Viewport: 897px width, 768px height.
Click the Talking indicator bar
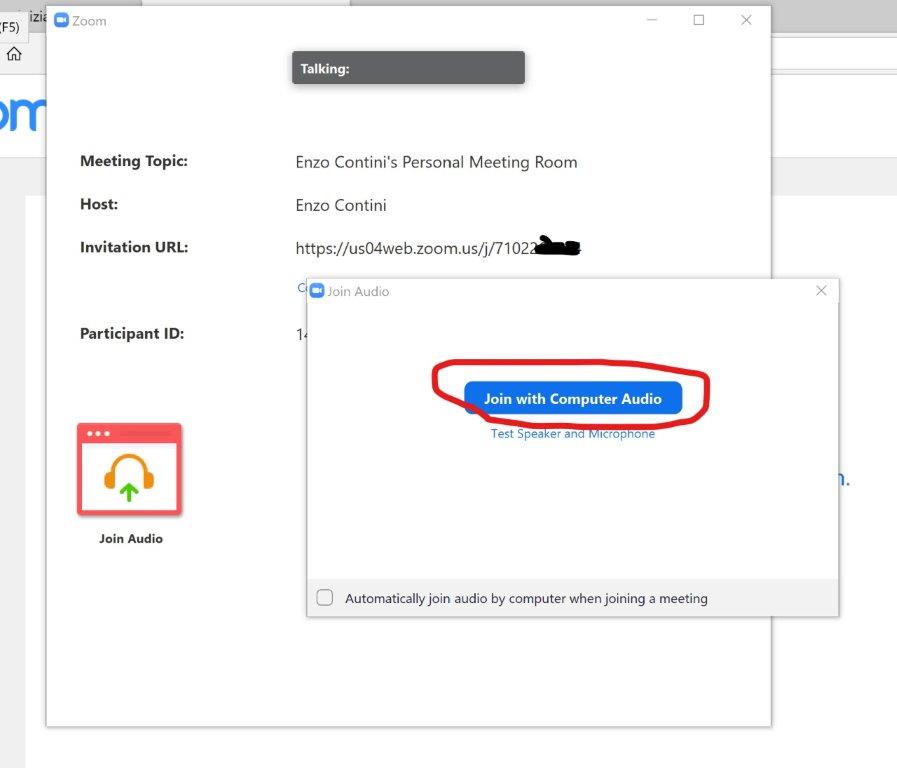[x=408, y=68]
